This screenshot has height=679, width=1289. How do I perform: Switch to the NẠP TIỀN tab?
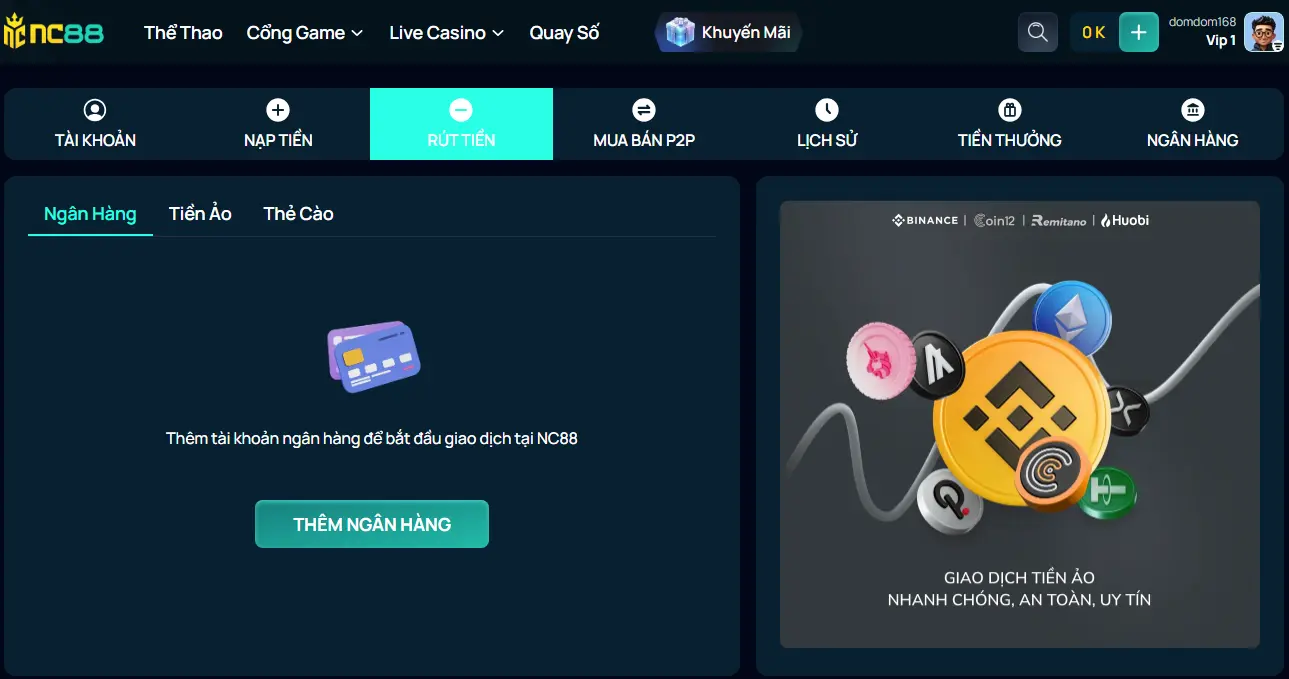coord(278,124)
